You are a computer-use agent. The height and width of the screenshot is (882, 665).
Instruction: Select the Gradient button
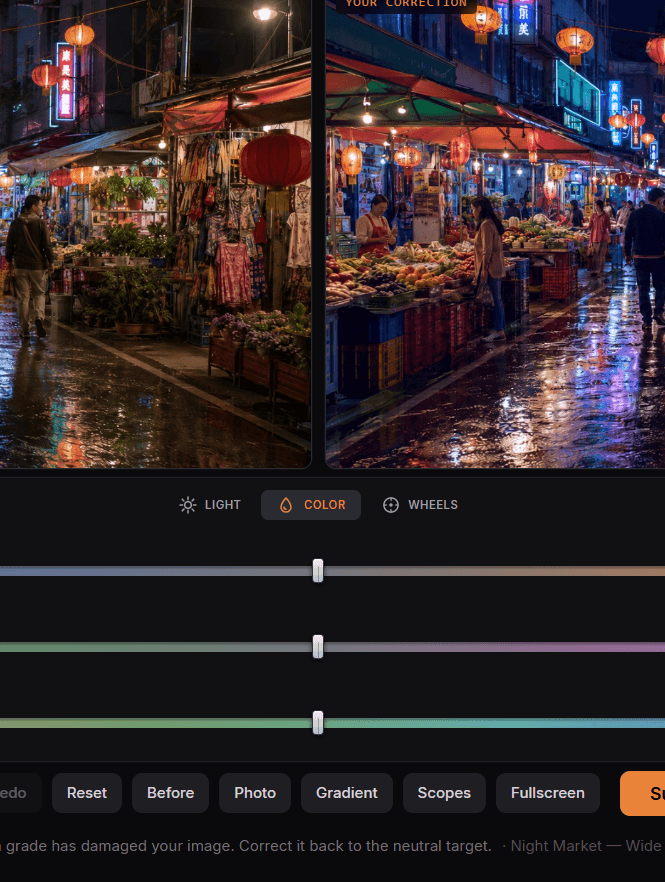pyautogui.click(x=347, y=793)
